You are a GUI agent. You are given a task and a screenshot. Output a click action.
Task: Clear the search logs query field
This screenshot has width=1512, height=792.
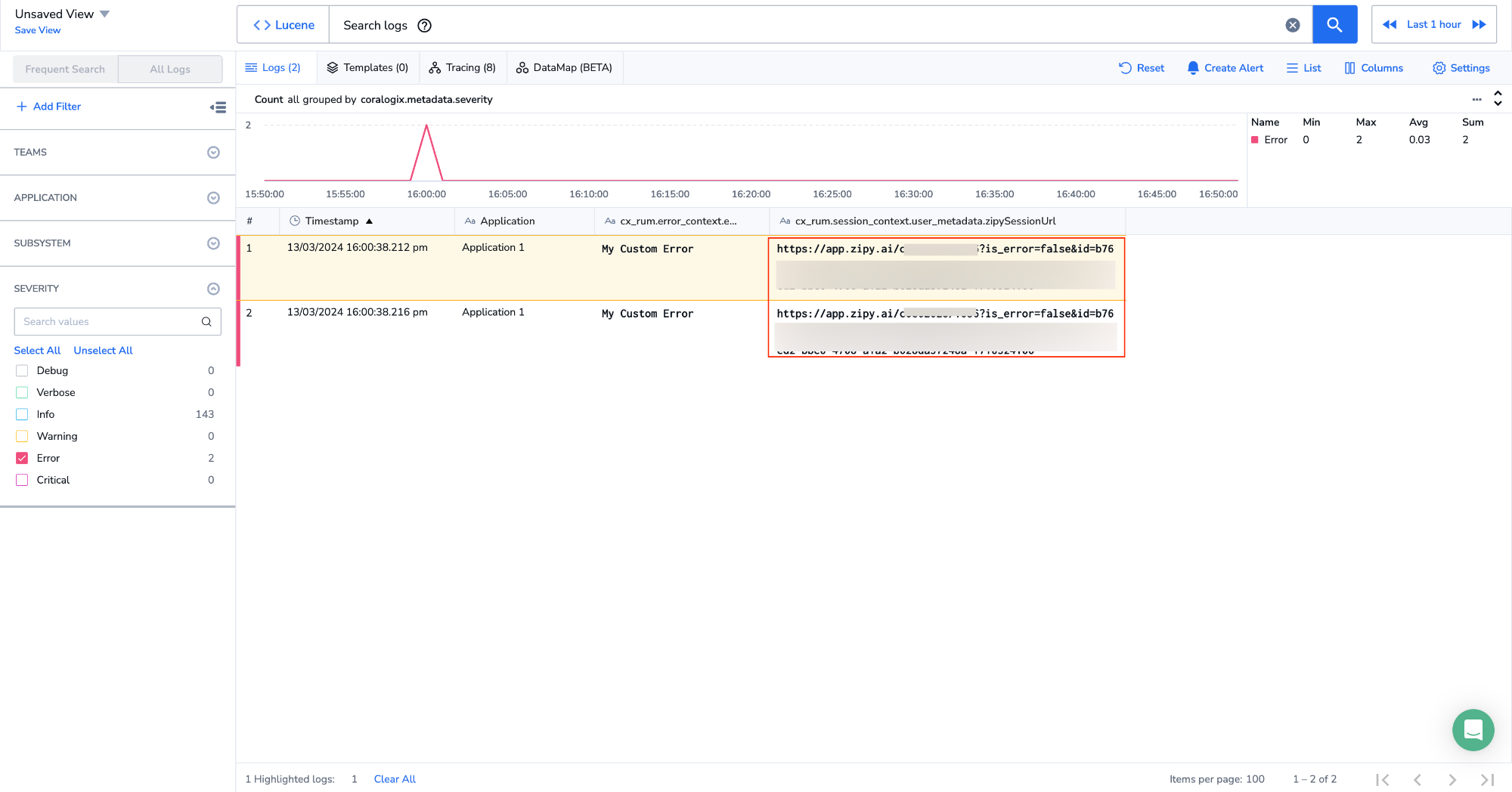click(1293, 25)
